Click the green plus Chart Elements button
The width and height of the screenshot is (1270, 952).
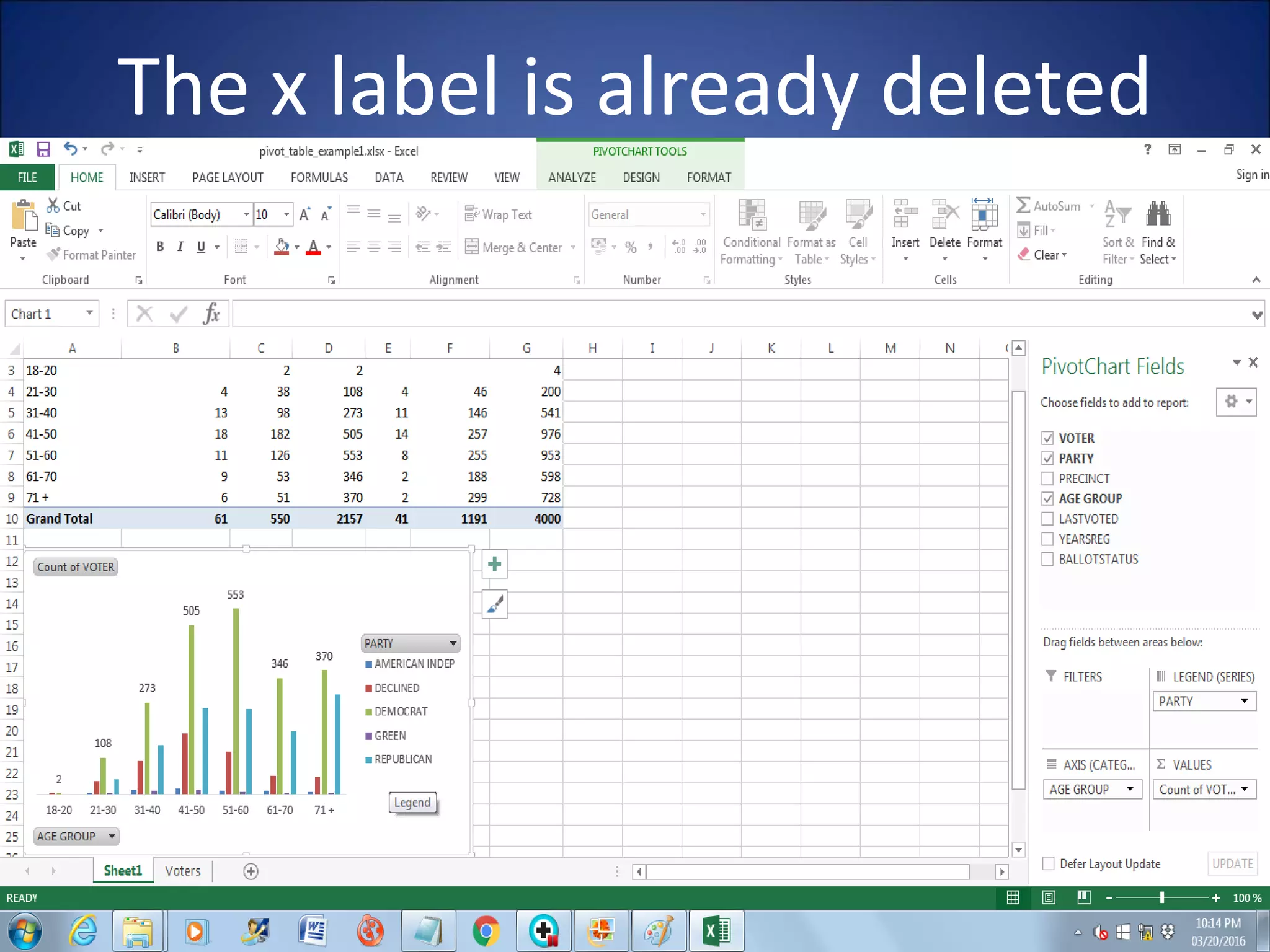click(x=494, y=564)
